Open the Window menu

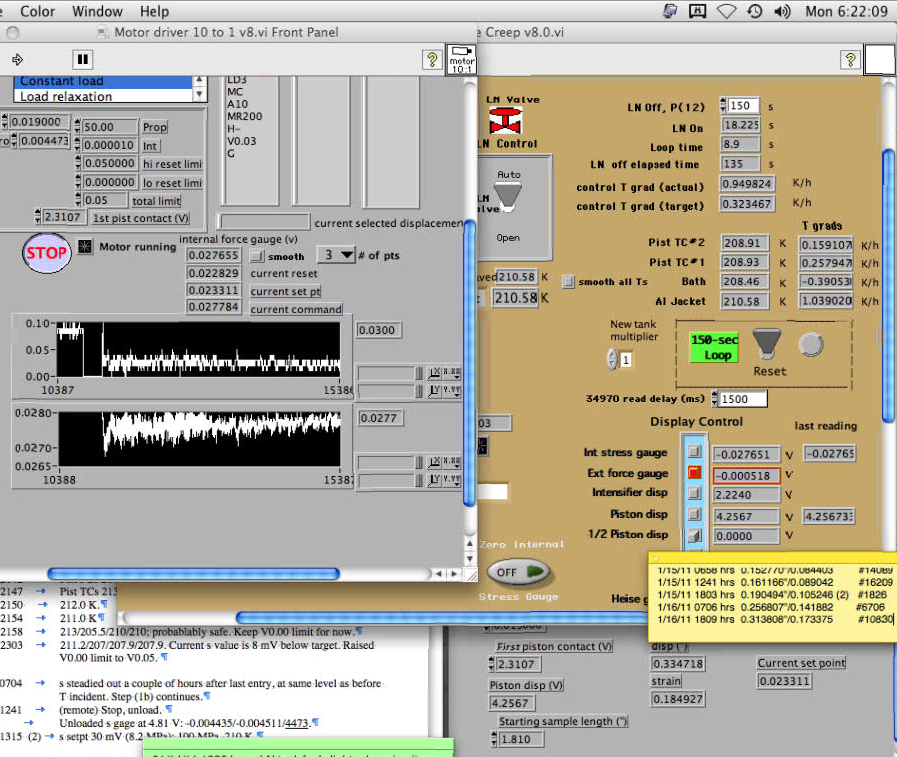click(x=97, y=12)
